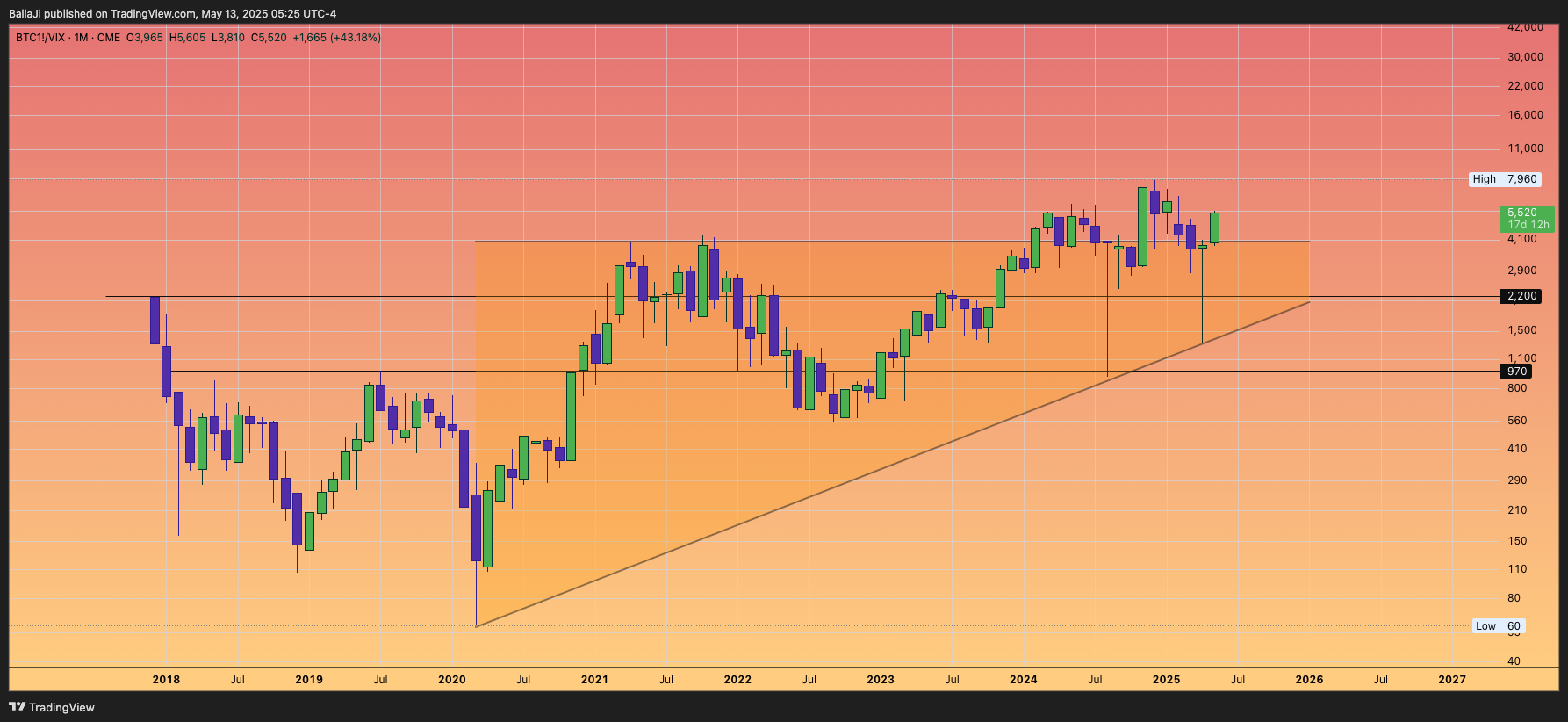Click the change value +1,665 (+43.18%)
1568x722 pixels.
tap(336, 38)
